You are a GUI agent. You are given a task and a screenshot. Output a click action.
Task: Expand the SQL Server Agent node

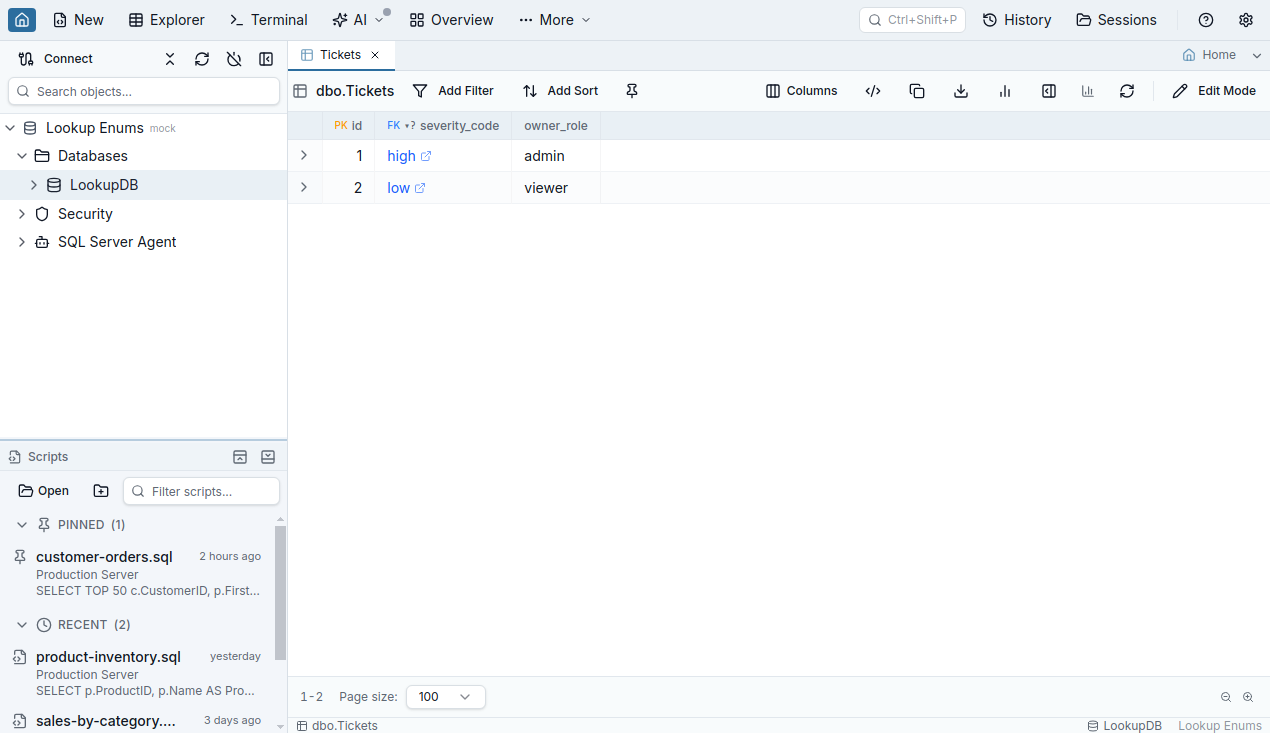(22, 242)
